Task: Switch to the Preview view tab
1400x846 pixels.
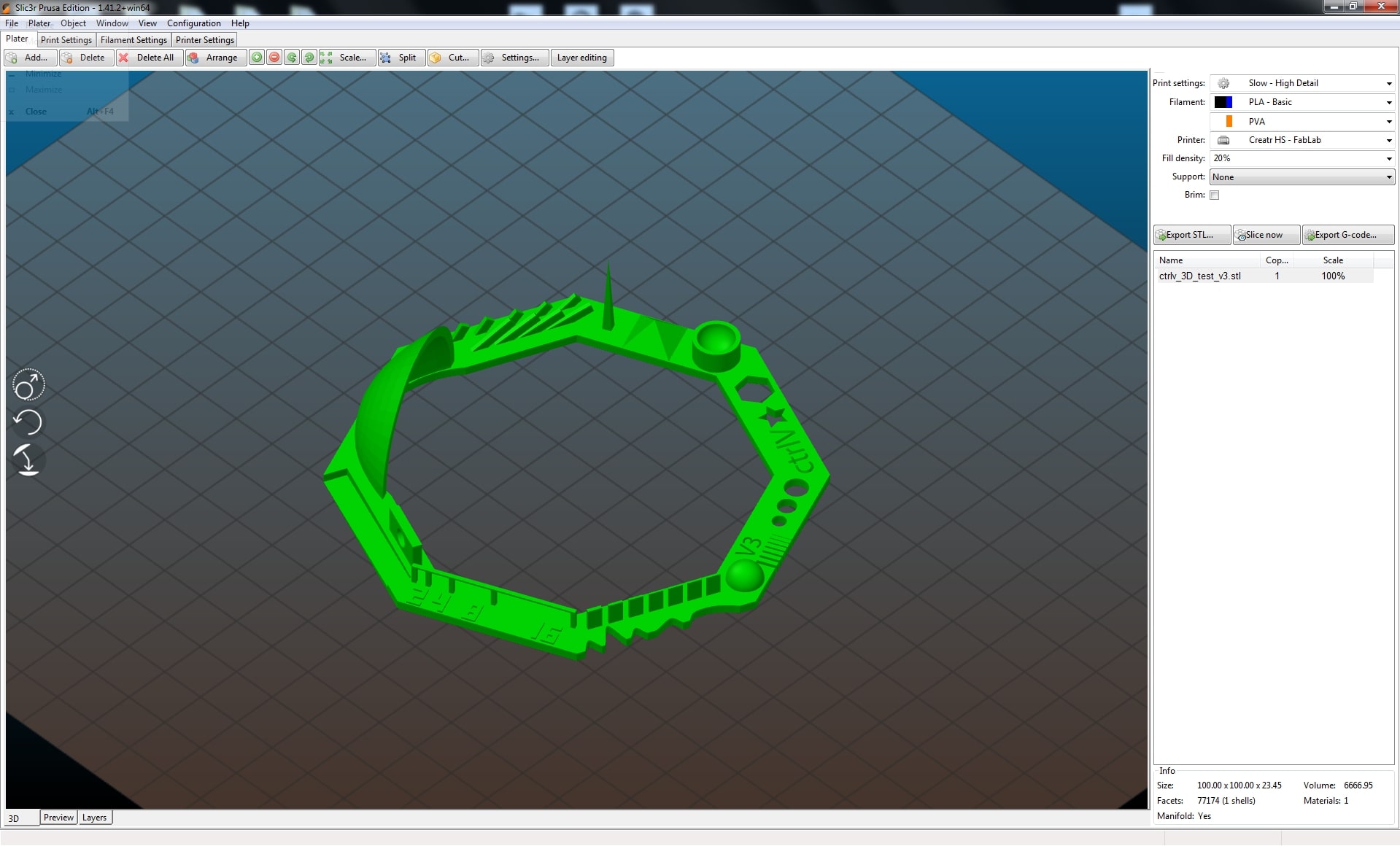Action: tap(58, 818)
